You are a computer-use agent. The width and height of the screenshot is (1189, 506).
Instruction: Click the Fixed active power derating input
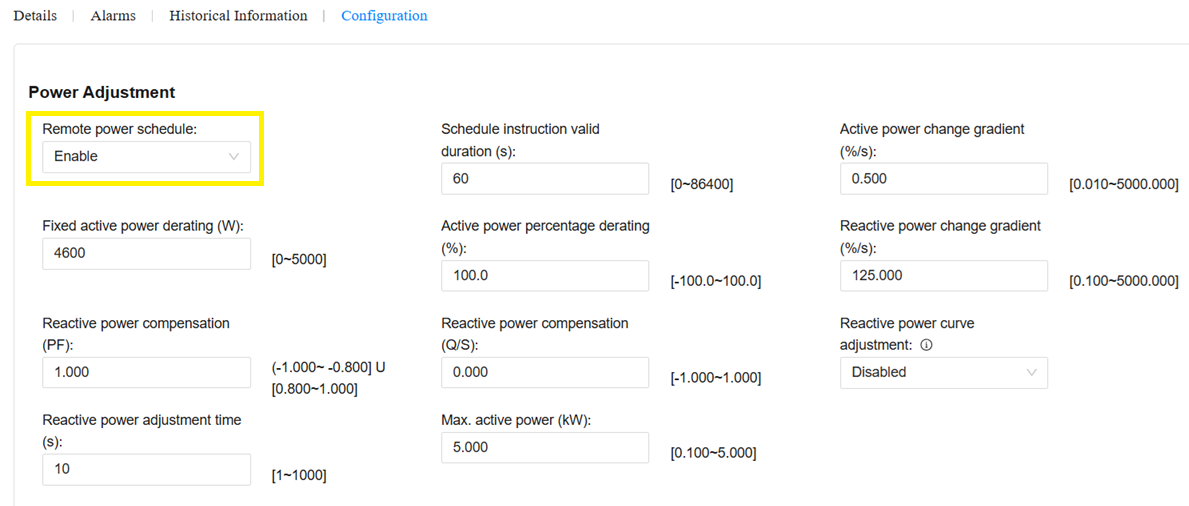146,254
